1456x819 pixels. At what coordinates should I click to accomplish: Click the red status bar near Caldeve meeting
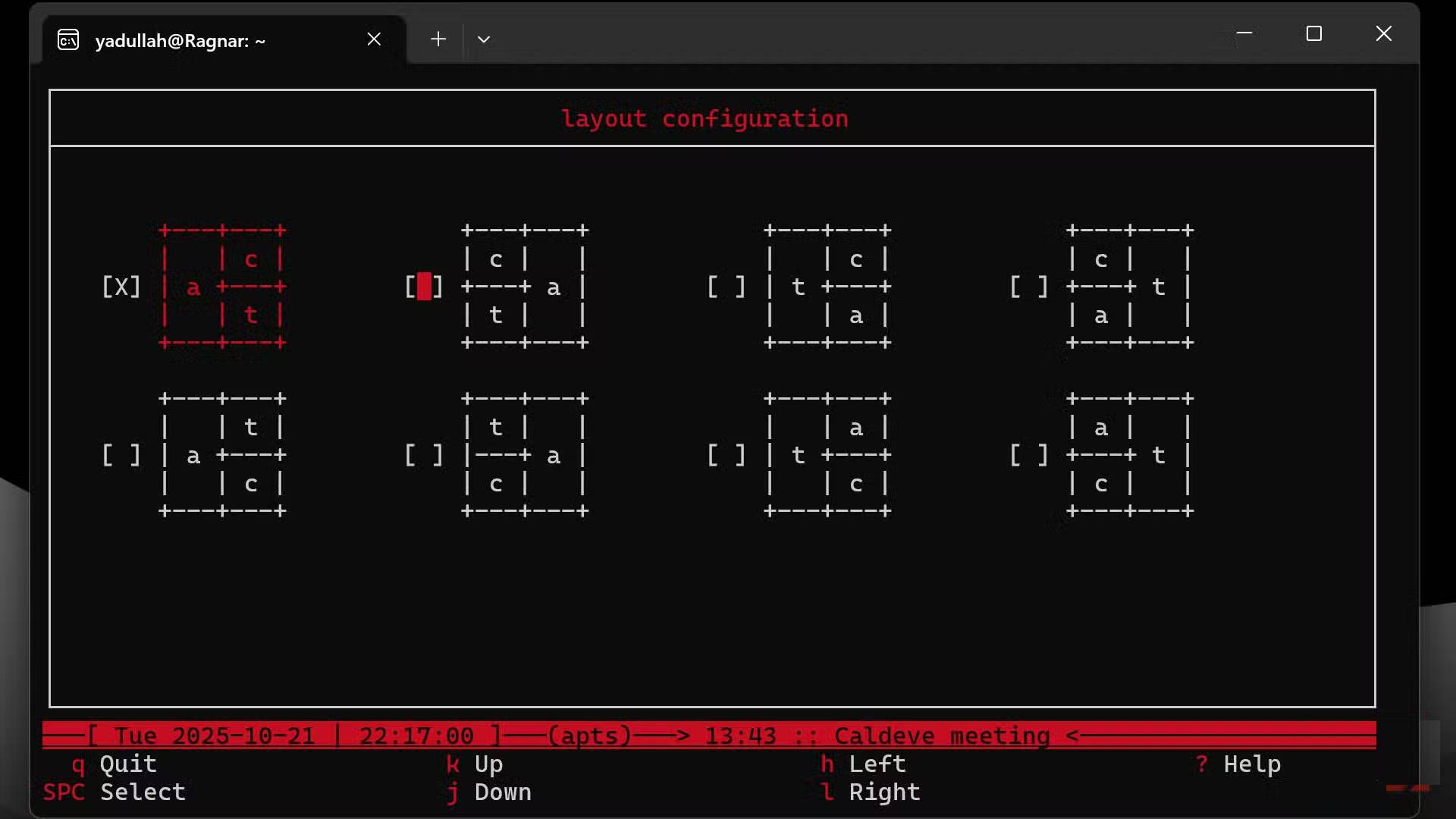pyautogui.click(x=940, y=735)
